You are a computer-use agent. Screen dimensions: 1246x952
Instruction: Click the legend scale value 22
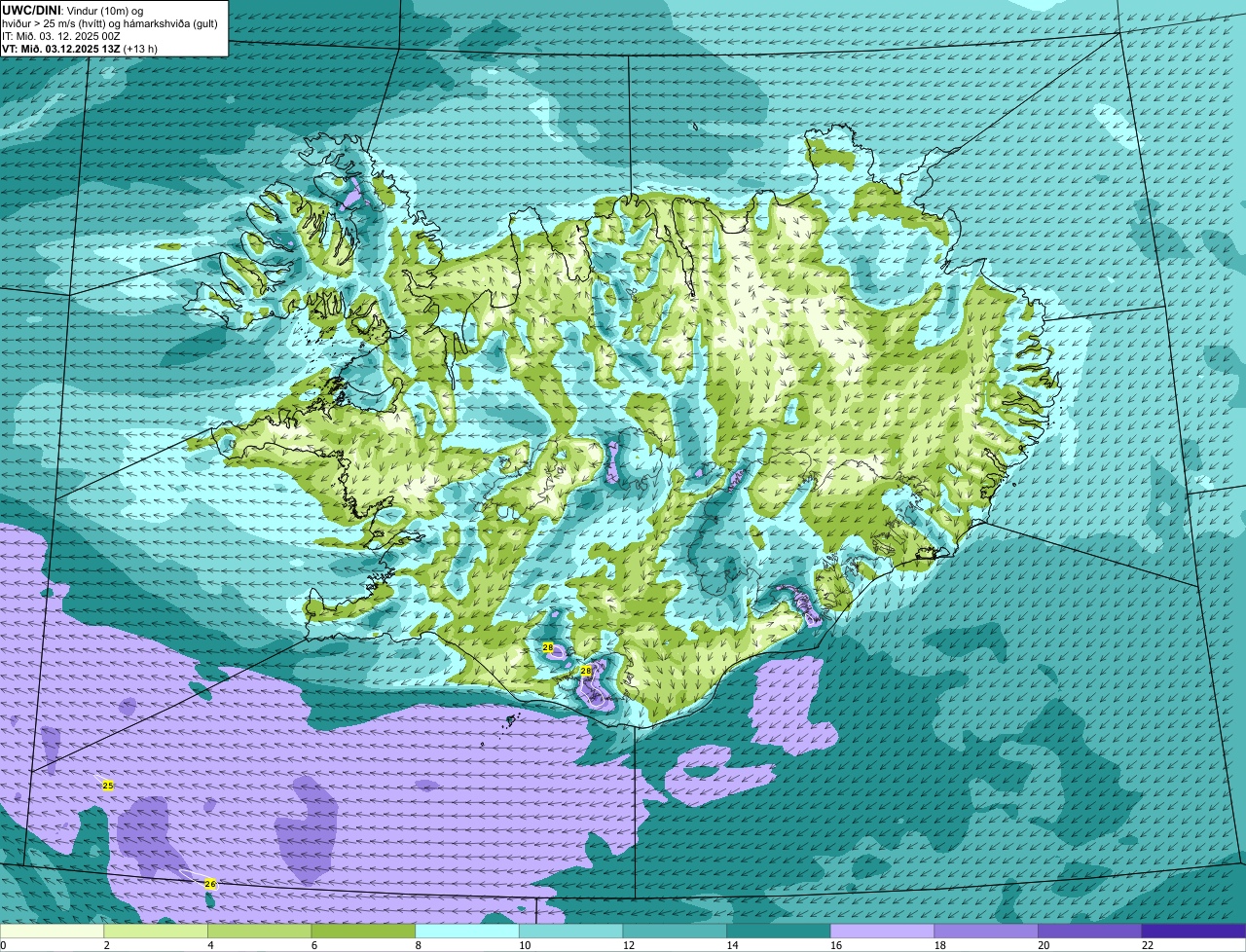pyautogui.click(x=1148, y=945)
